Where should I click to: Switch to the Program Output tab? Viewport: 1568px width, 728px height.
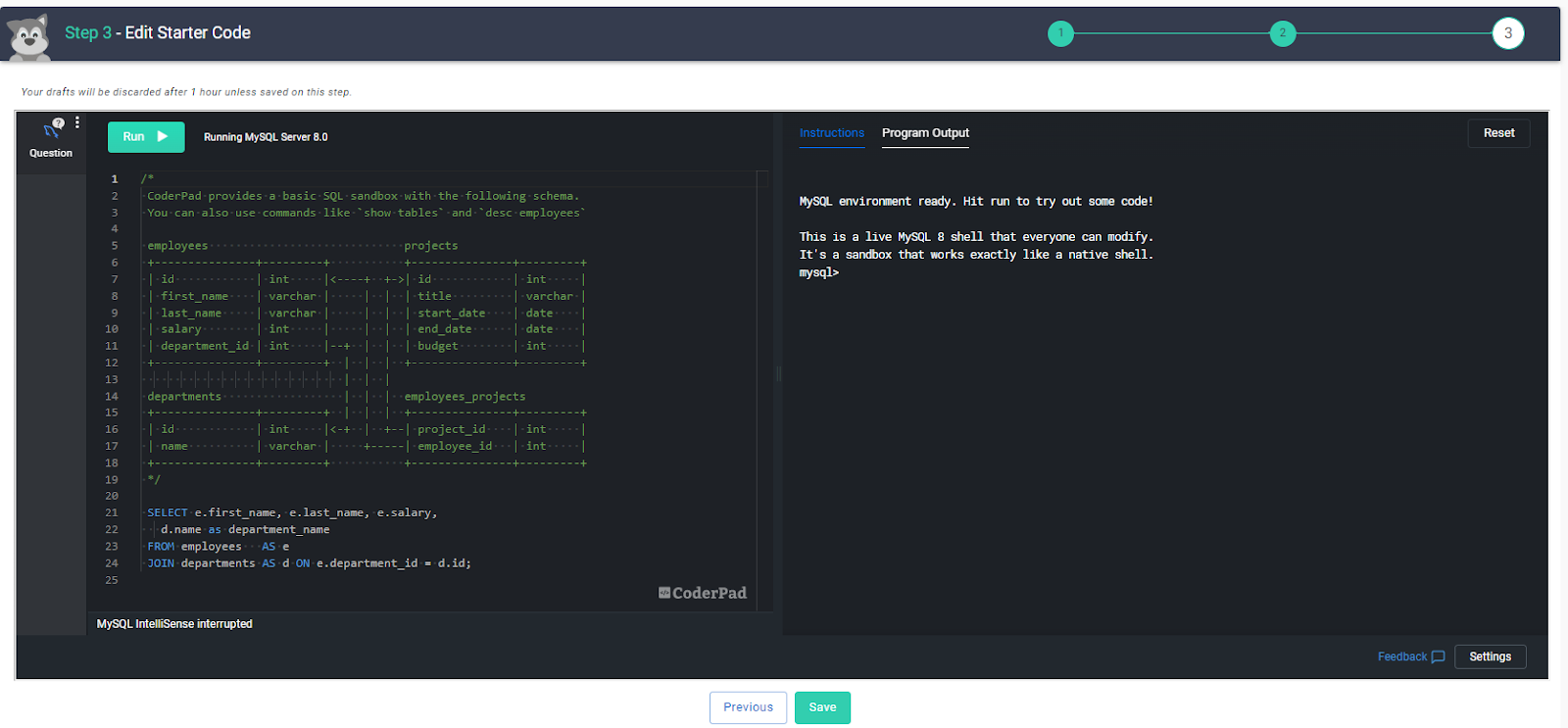pos(925,133)
